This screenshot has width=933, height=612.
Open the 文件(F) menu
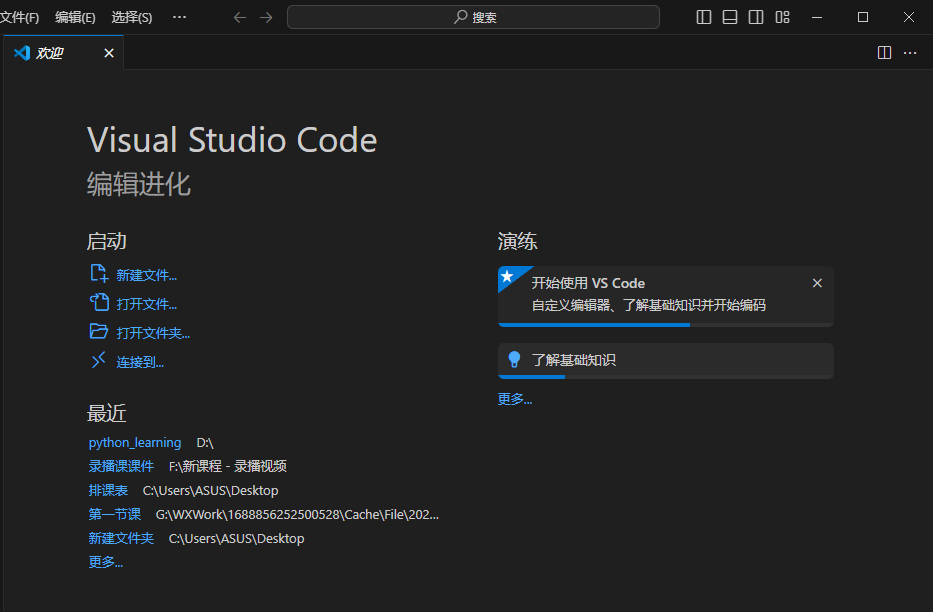tap(19, 17)
